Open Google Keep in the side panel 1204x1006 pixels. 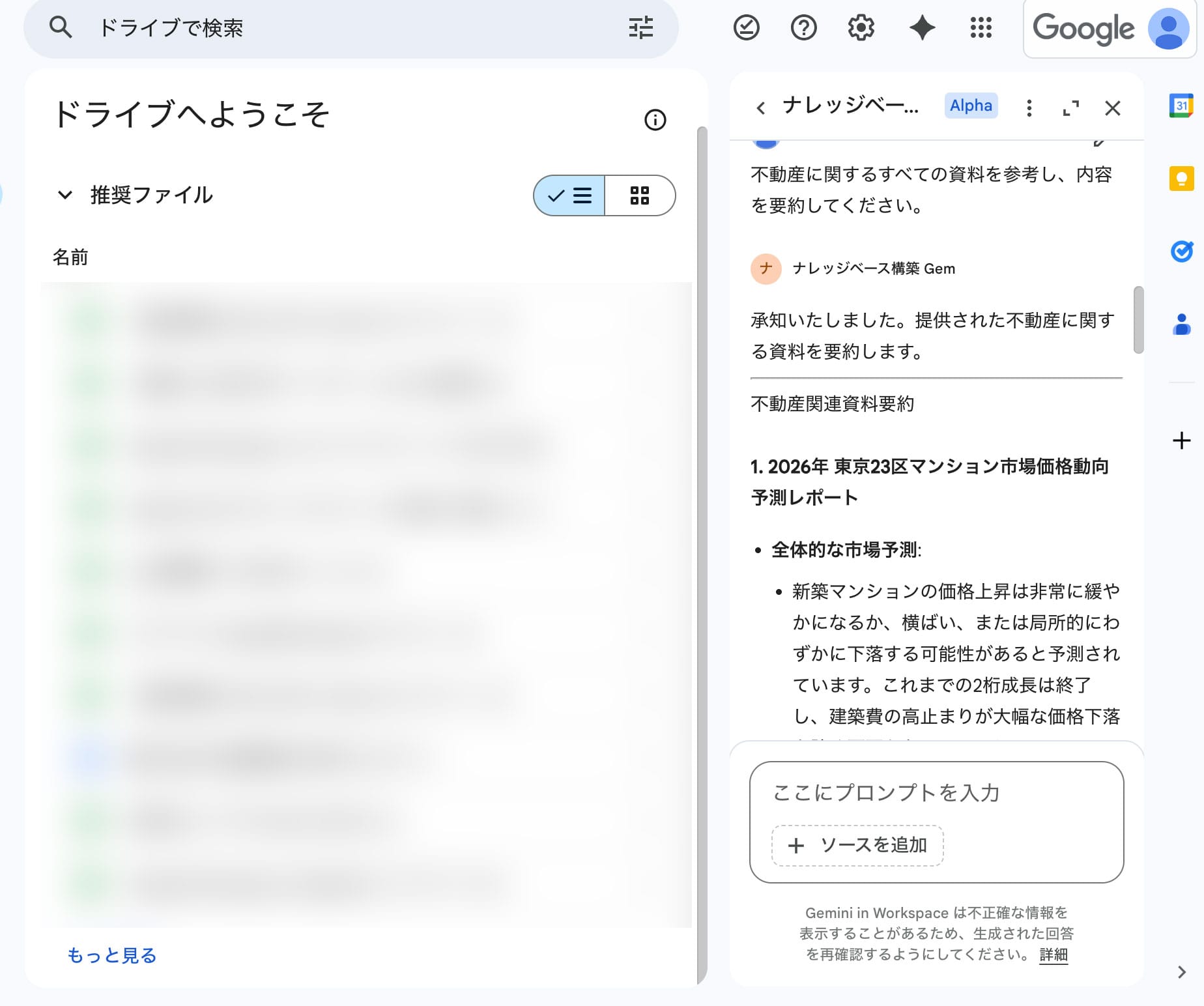(x=1181, y=179)
